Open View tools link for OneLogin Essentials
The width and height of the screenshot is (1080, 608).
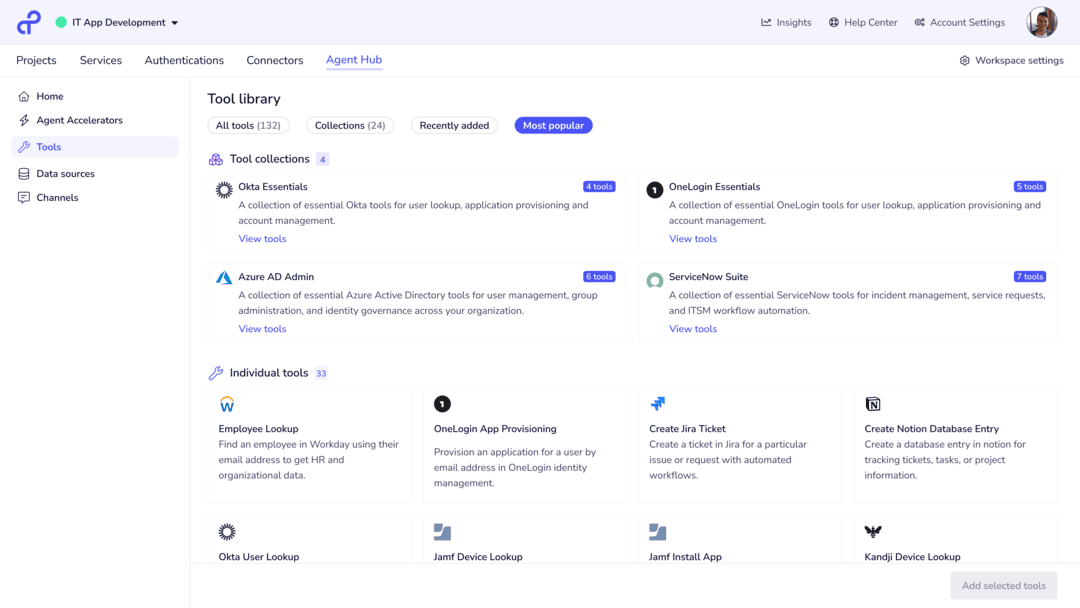(693, 239)
